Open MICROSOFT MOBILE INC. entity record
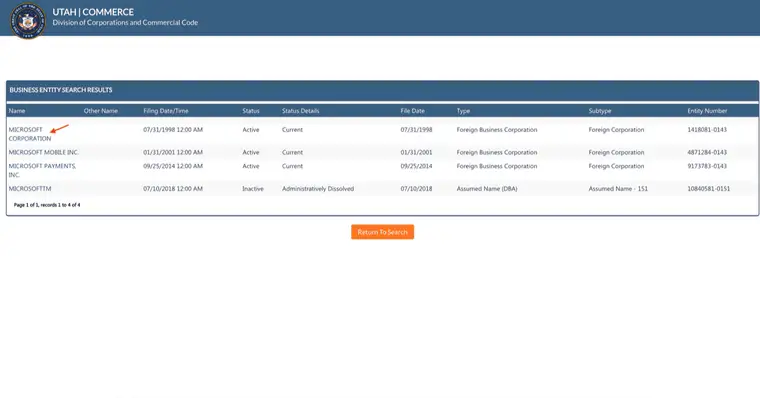 [x=44, y=152]
